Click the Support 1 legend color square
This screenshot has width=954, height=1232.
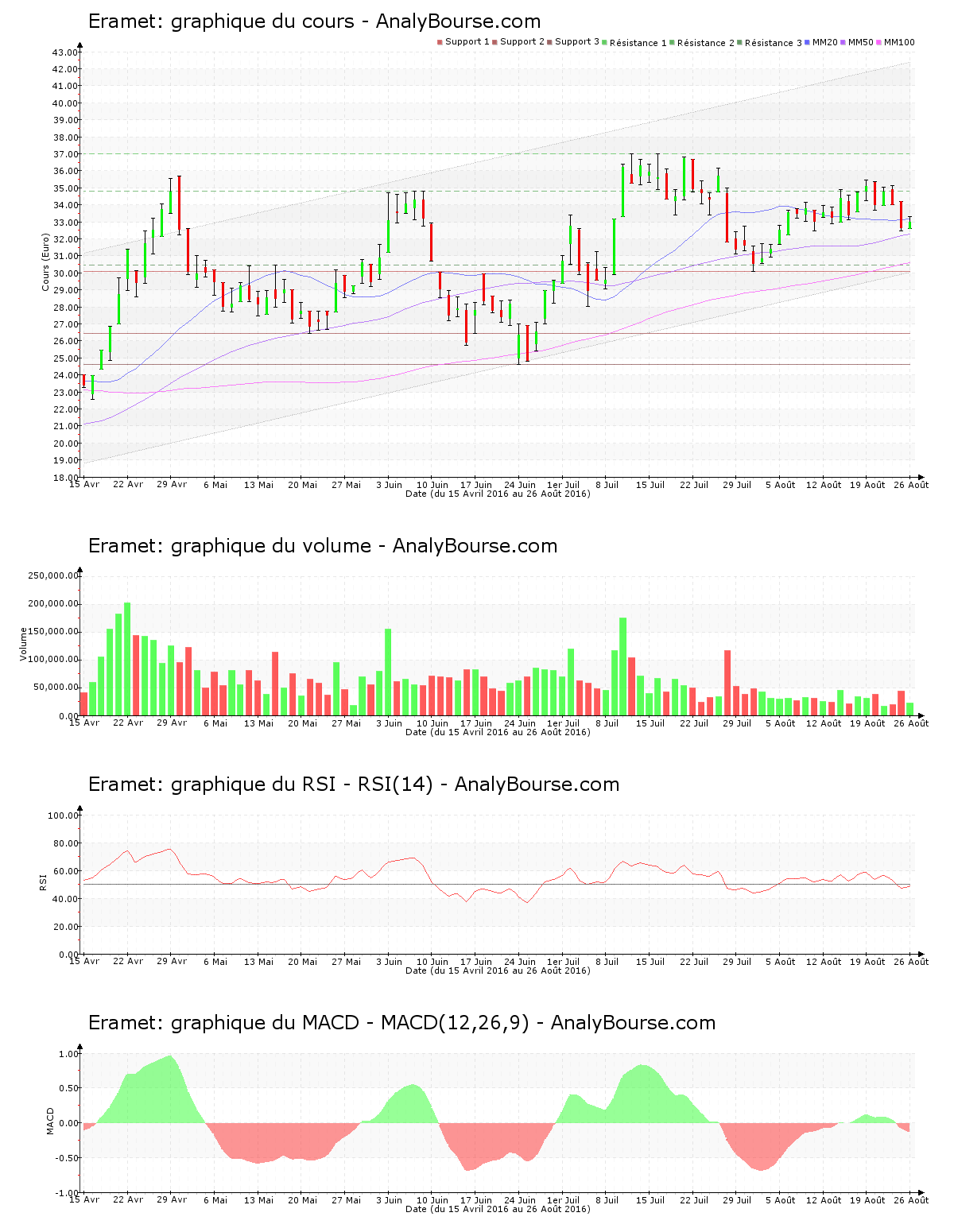[x=440, y=42]
